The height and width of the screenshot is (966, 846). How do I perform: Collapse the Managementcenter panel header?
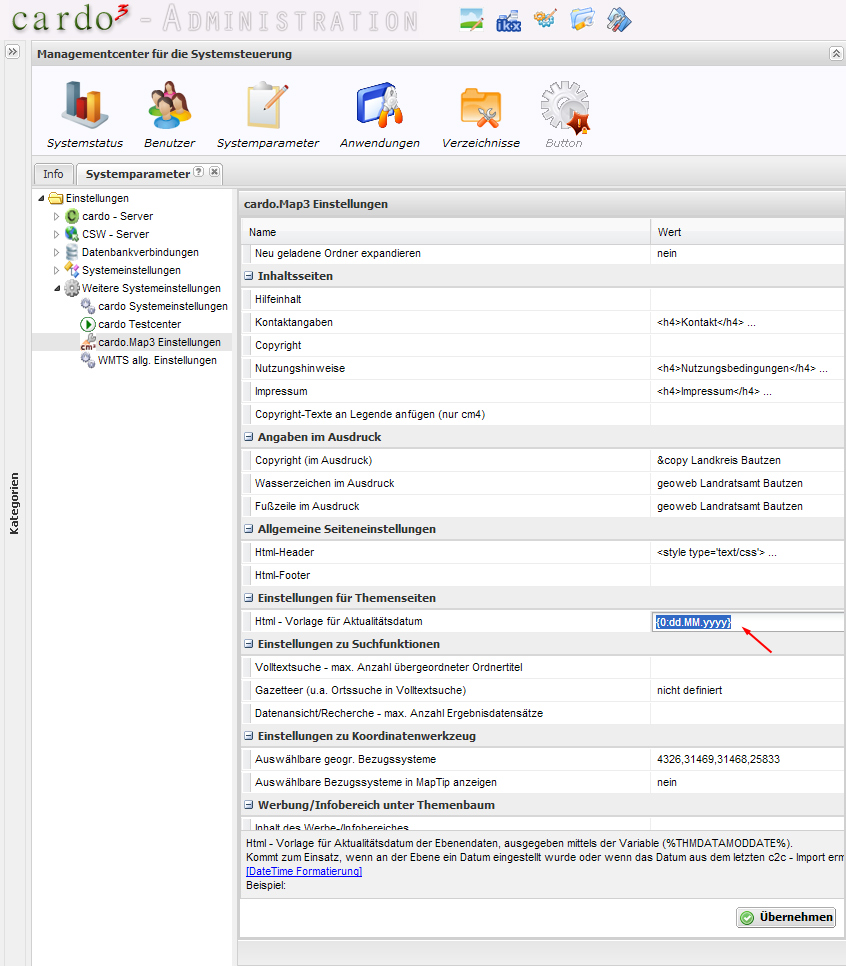835,54
